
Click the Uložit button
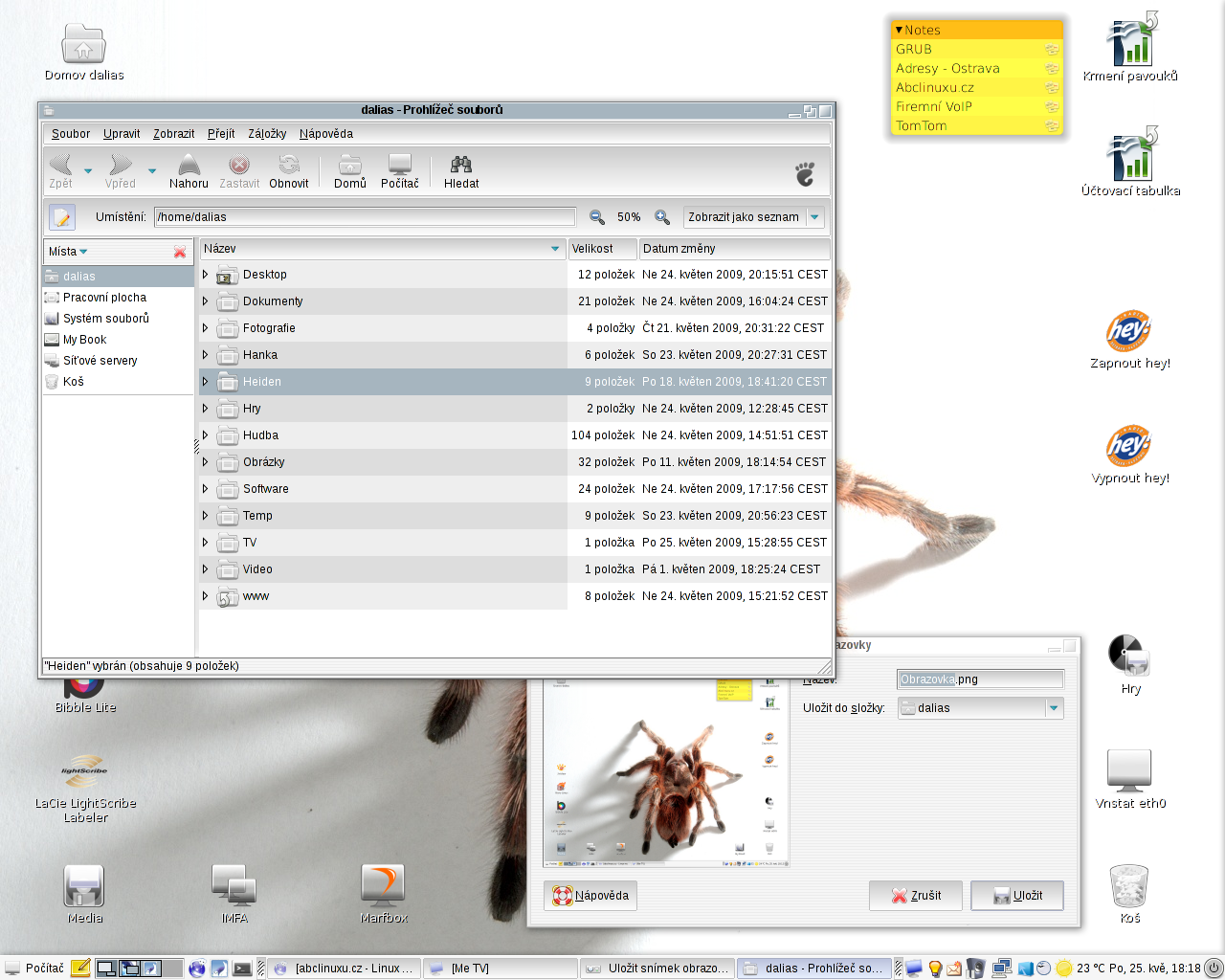1017,896
